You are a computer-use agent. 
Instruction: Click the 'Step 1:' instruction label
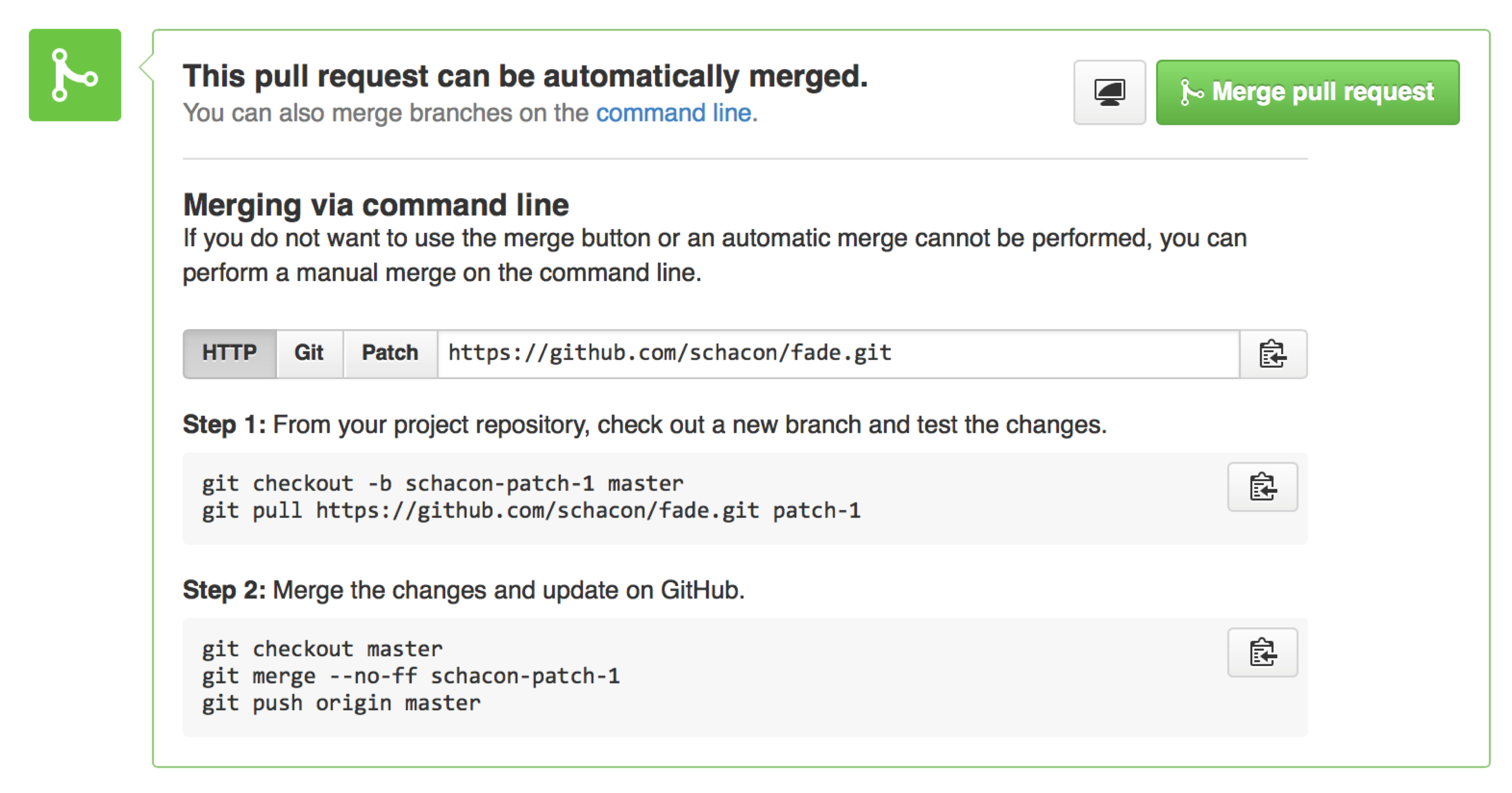click(224, 424)
